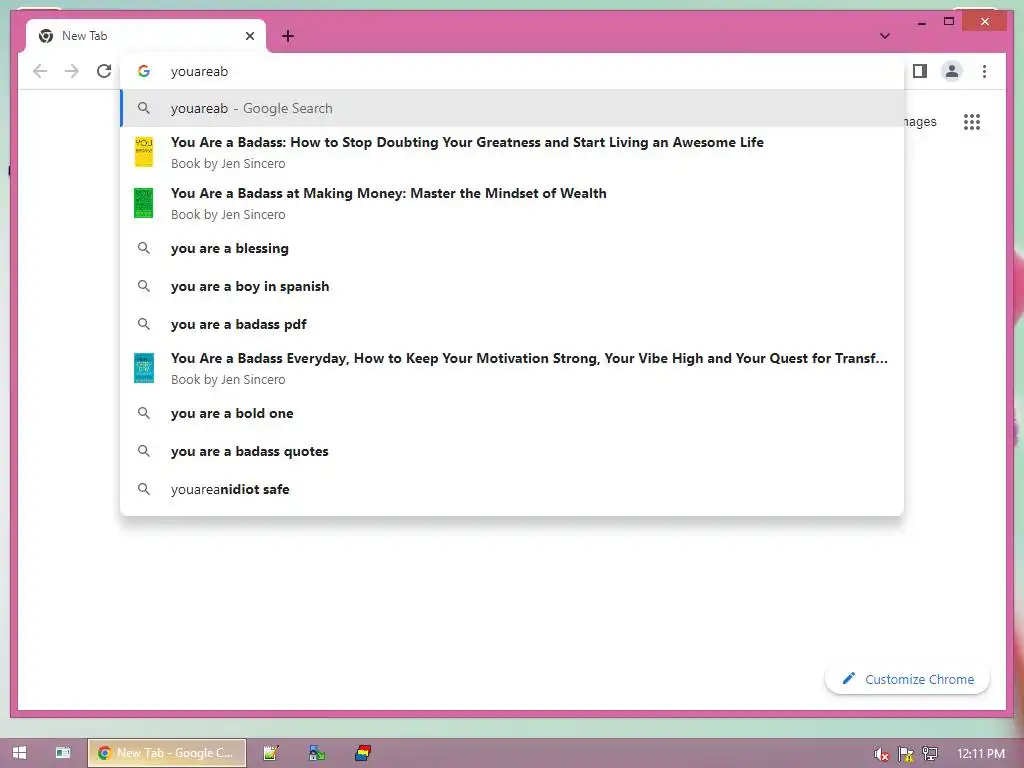The height and width of the screenshot is (768, 1024).
Task: Toggle the Chrome side panel icon
Action: tap(920, 71)
